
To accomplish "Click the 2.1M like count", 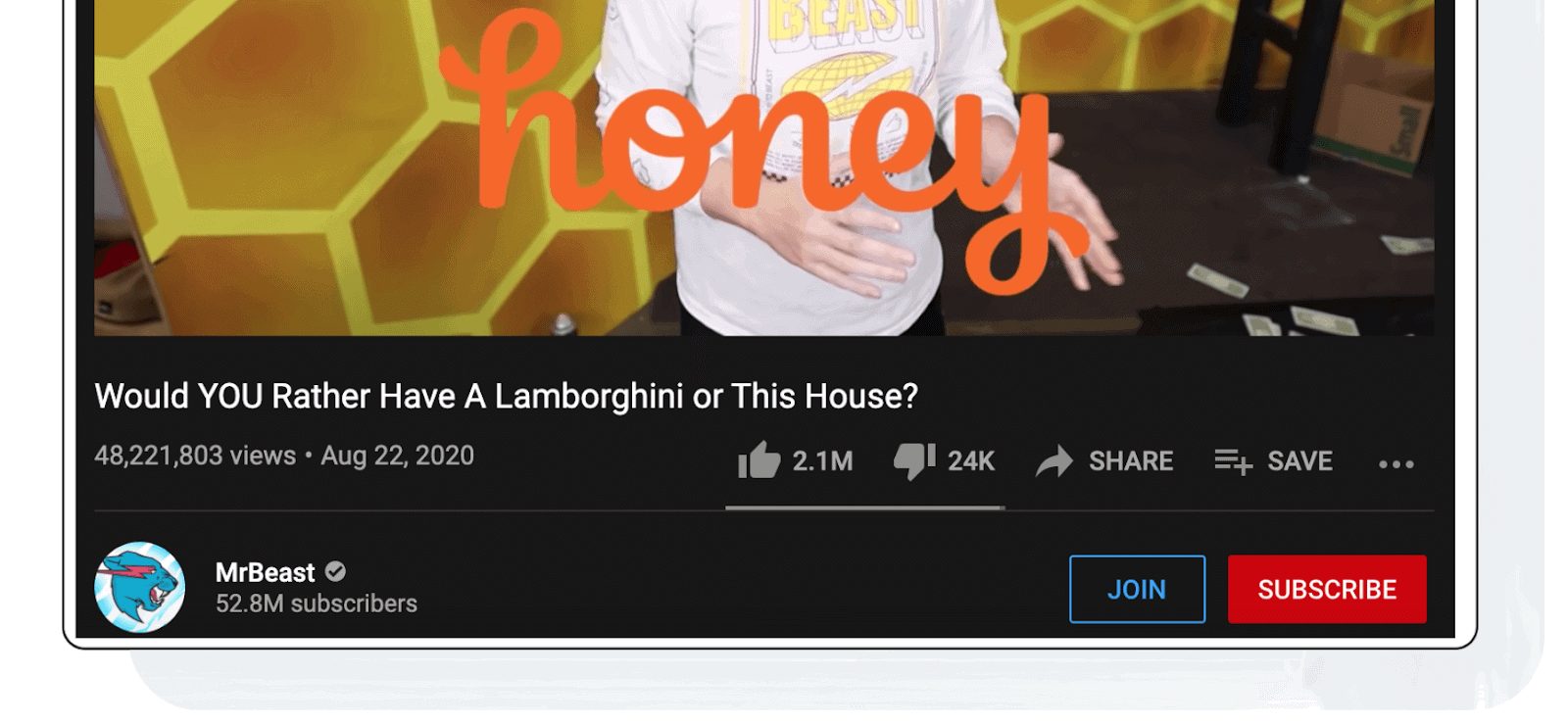I will click(x=822, y=460).
